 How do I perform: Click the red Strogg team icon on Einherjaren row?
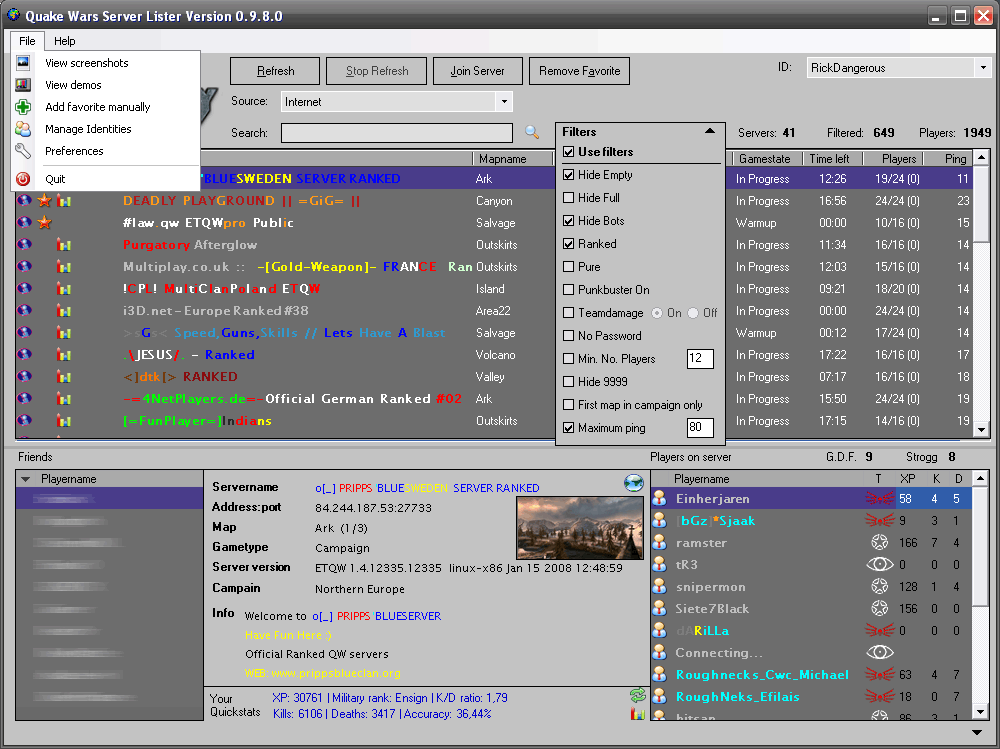click(879, 499)
